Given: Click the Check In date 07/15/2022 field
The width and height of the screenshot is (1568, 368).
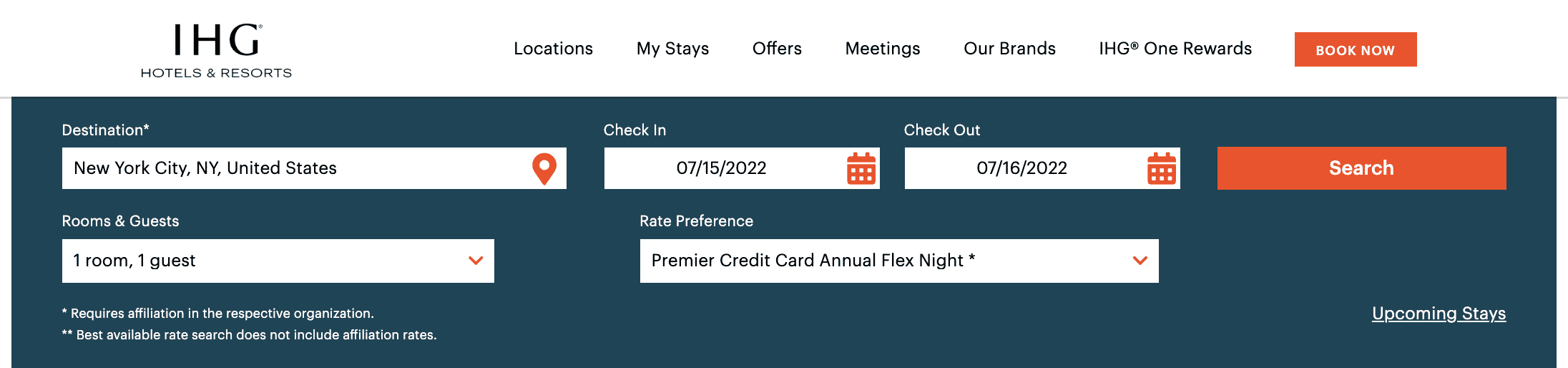Looking at the screenshot, I should (721, 168).
